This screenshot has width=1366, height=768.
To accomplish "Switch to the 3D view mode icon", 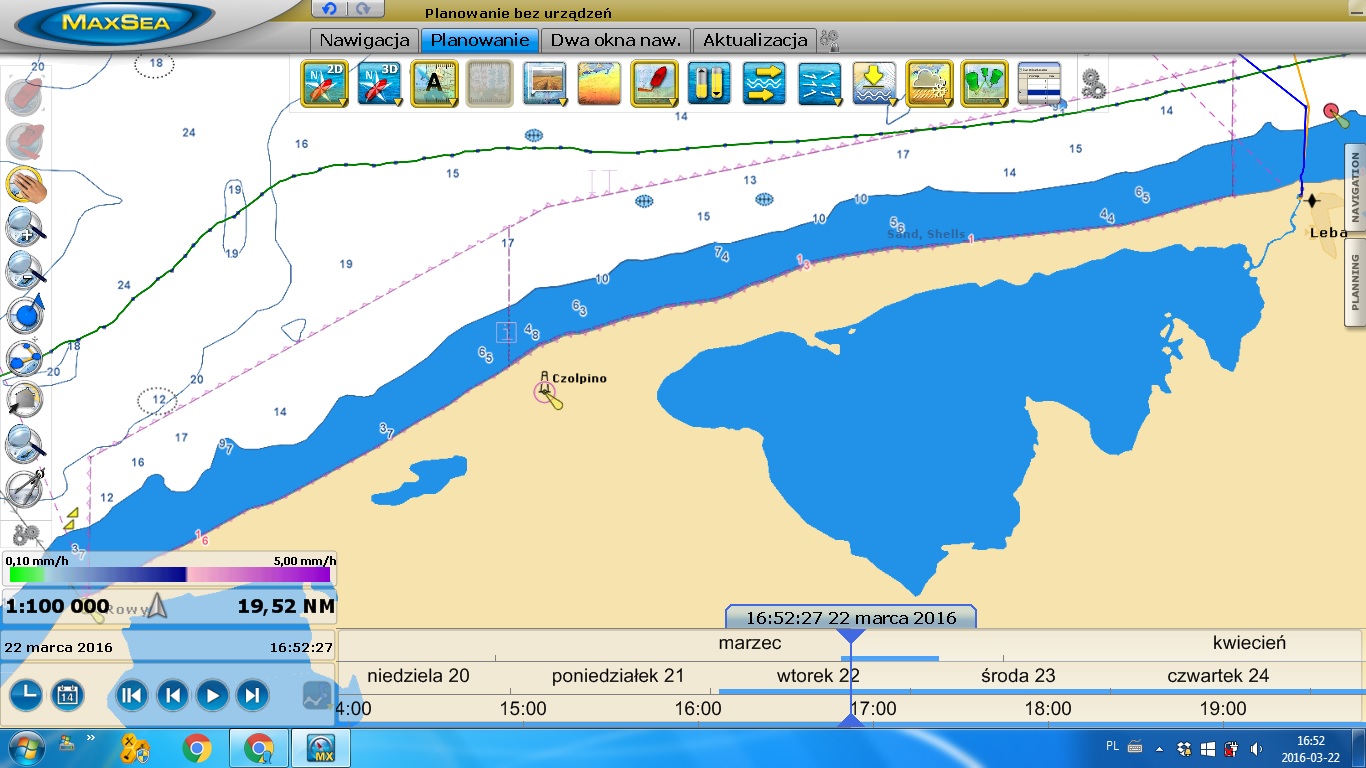I will (x=378, y=83).
